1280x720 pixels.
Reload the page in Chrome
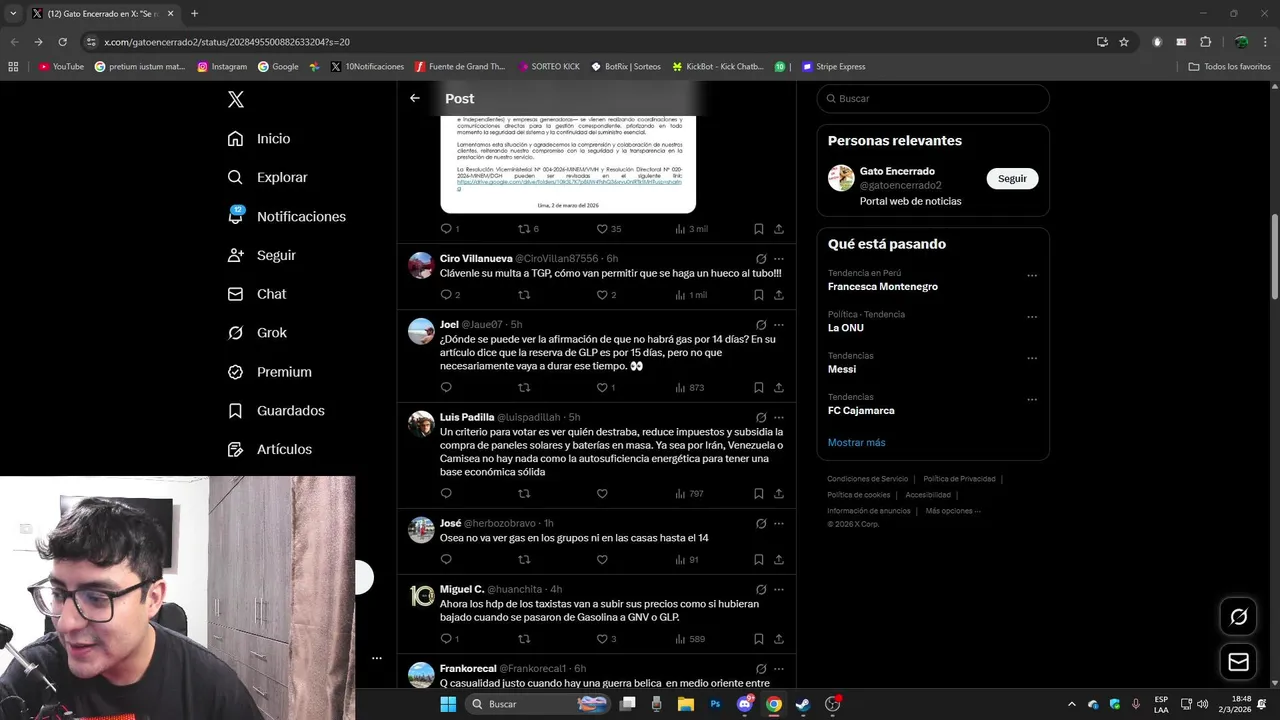pos(62,42)
